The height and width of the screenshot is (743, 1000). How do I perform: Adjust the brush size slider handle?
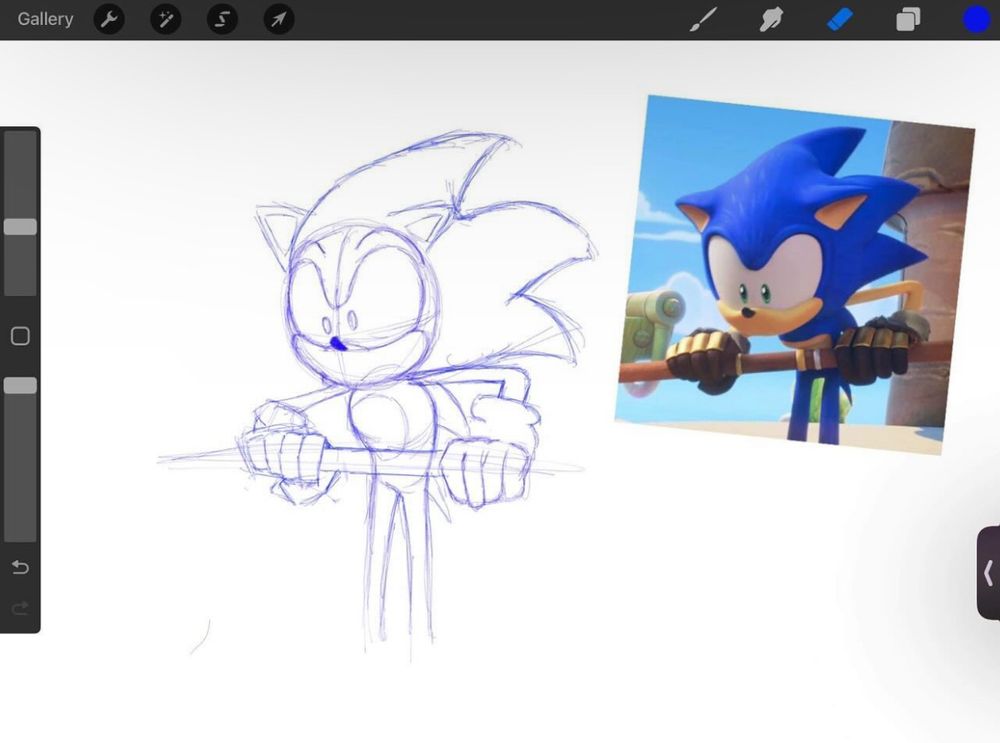20,227
